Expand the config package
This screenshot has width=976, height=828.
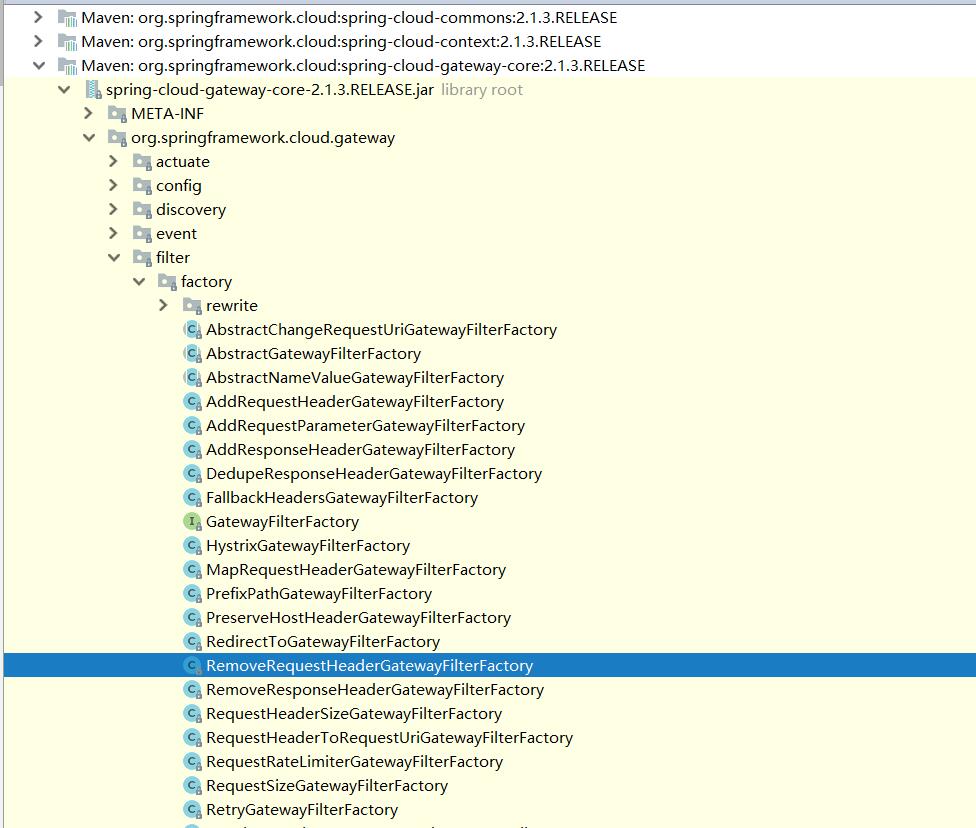(x=113, y=185)
